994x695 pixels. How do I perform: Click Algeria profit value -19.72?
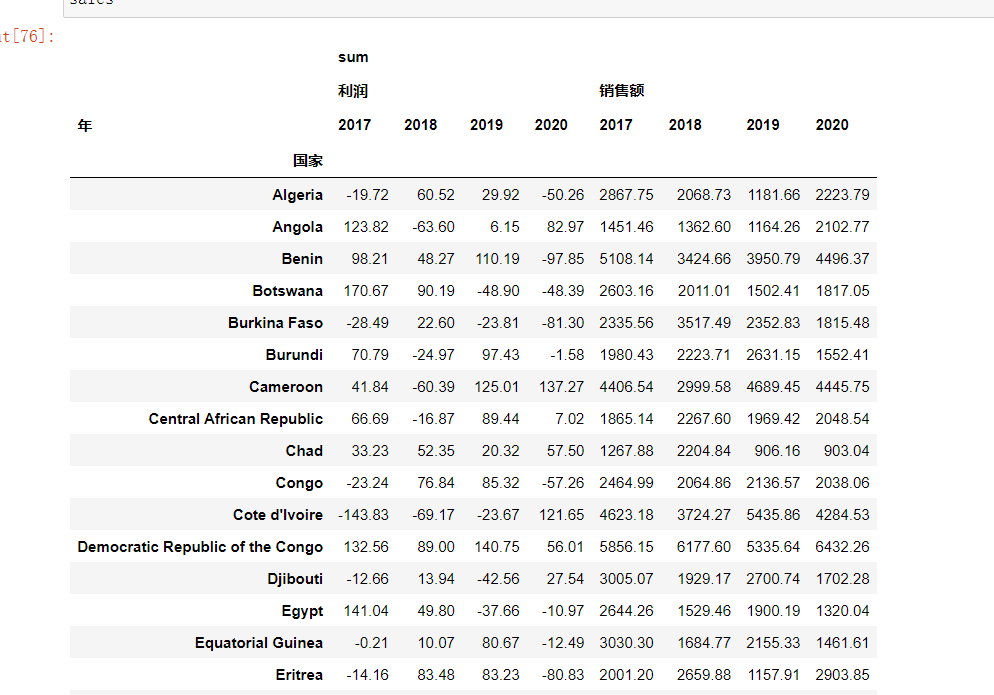tap(367, 195)
